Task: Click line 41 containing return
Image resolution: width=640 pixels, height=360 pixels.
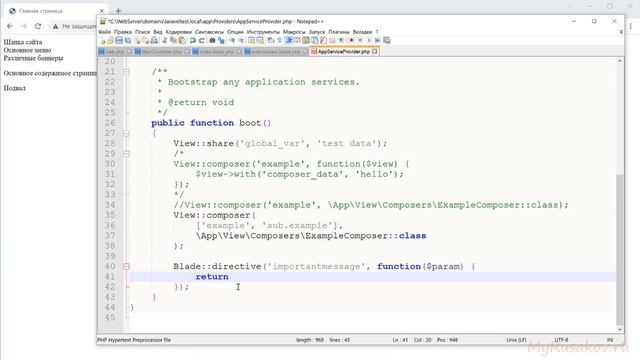Action: pyautogui.click(x=372, y=277)
